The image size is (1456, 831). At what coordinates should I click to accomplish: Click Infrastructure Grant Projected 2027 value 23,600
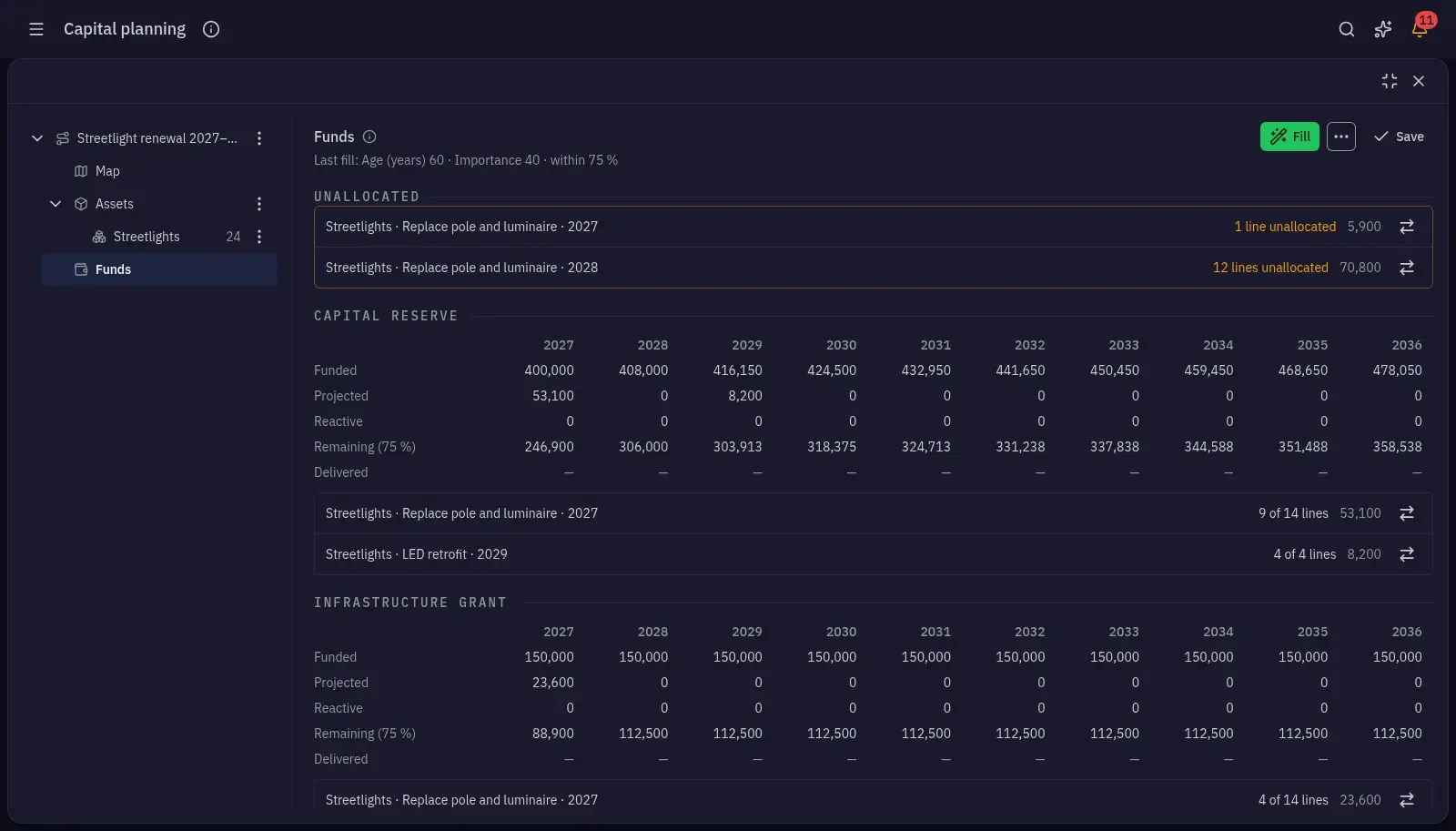553,683
